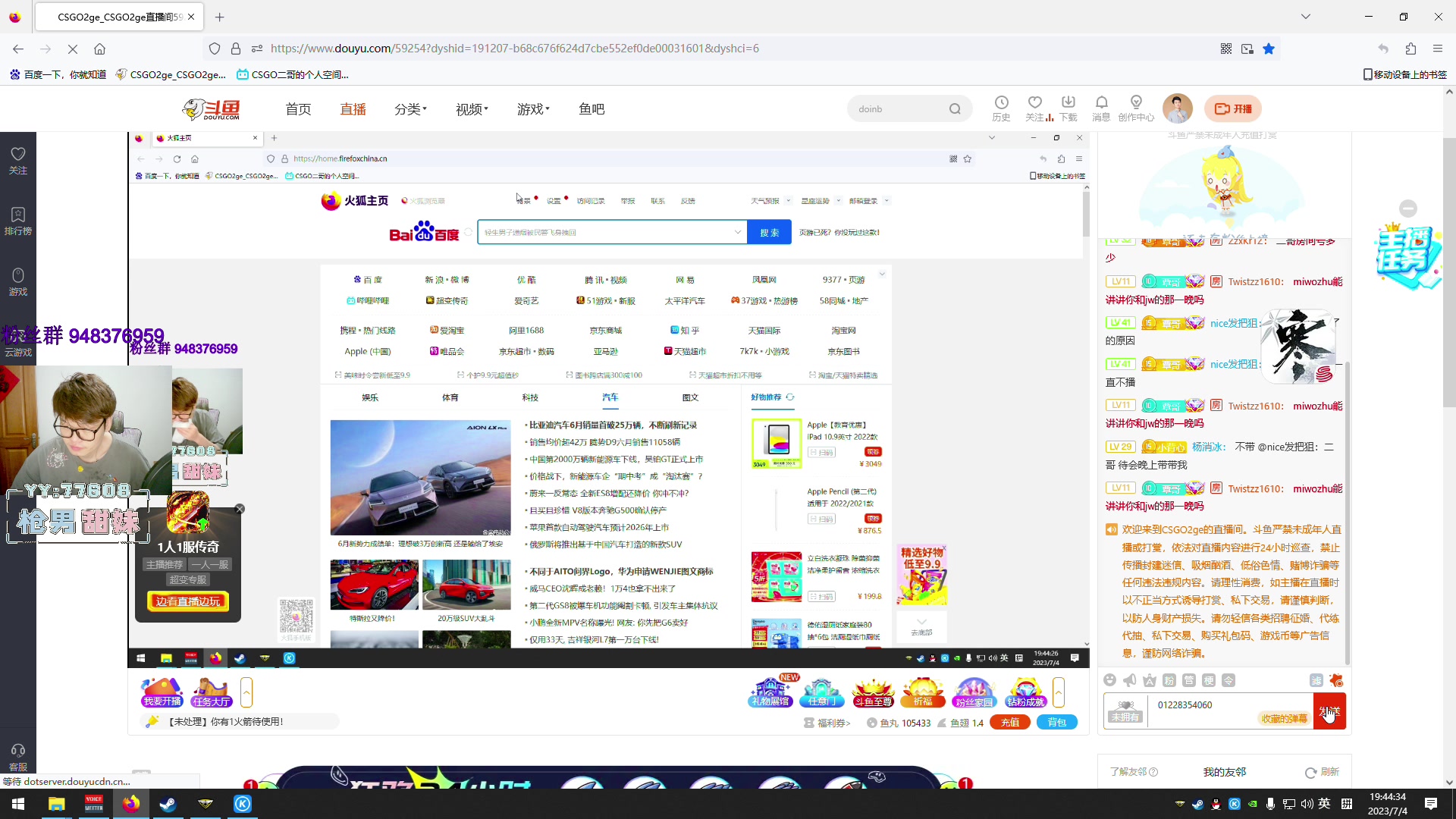Screen dimensions: 1456x819
Task: Open Firefox extensions puzzle icon
Action: tap(1410, 49)
